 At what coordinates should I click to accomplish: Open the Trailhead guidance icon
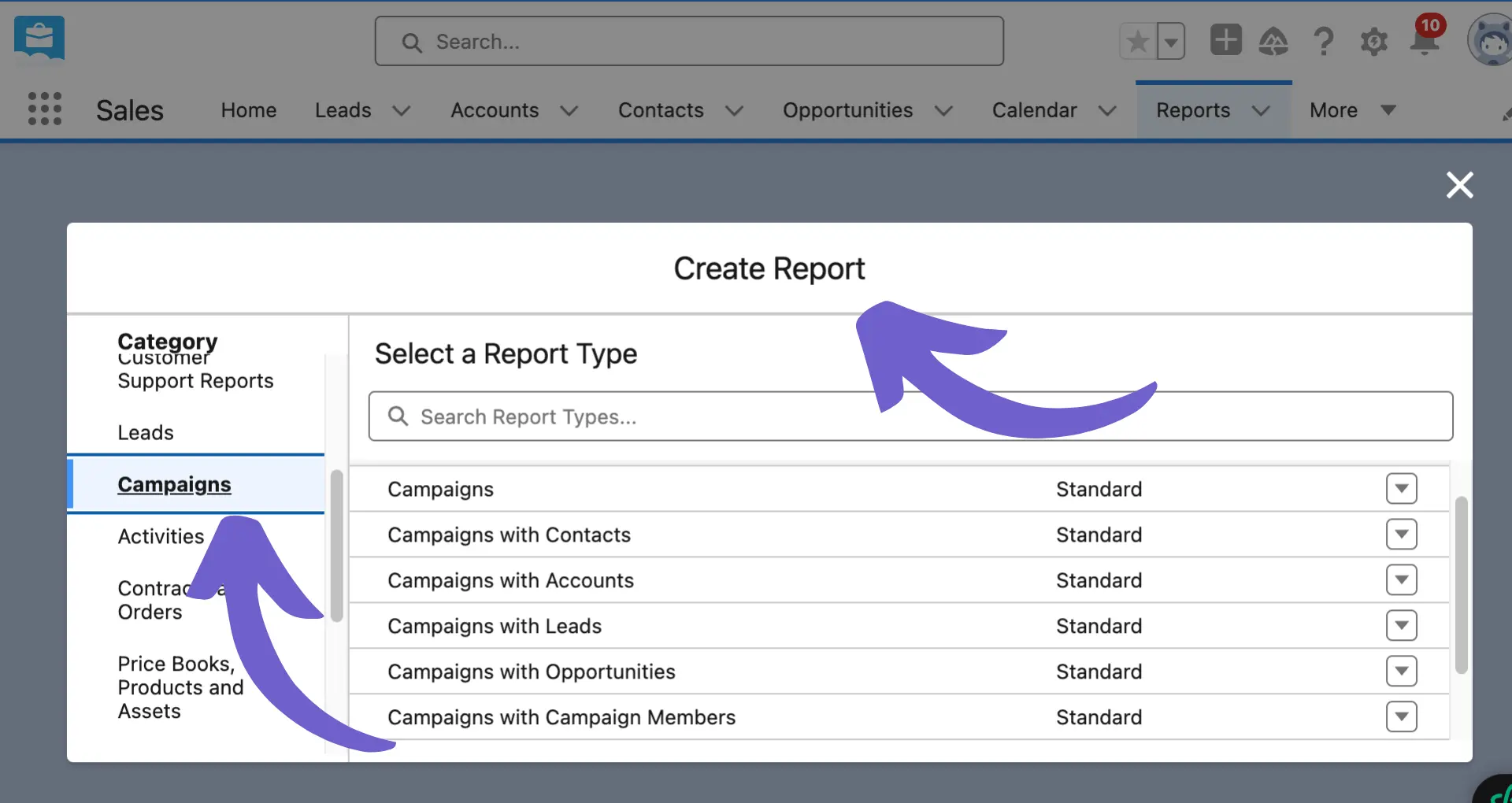point(1273,41)
